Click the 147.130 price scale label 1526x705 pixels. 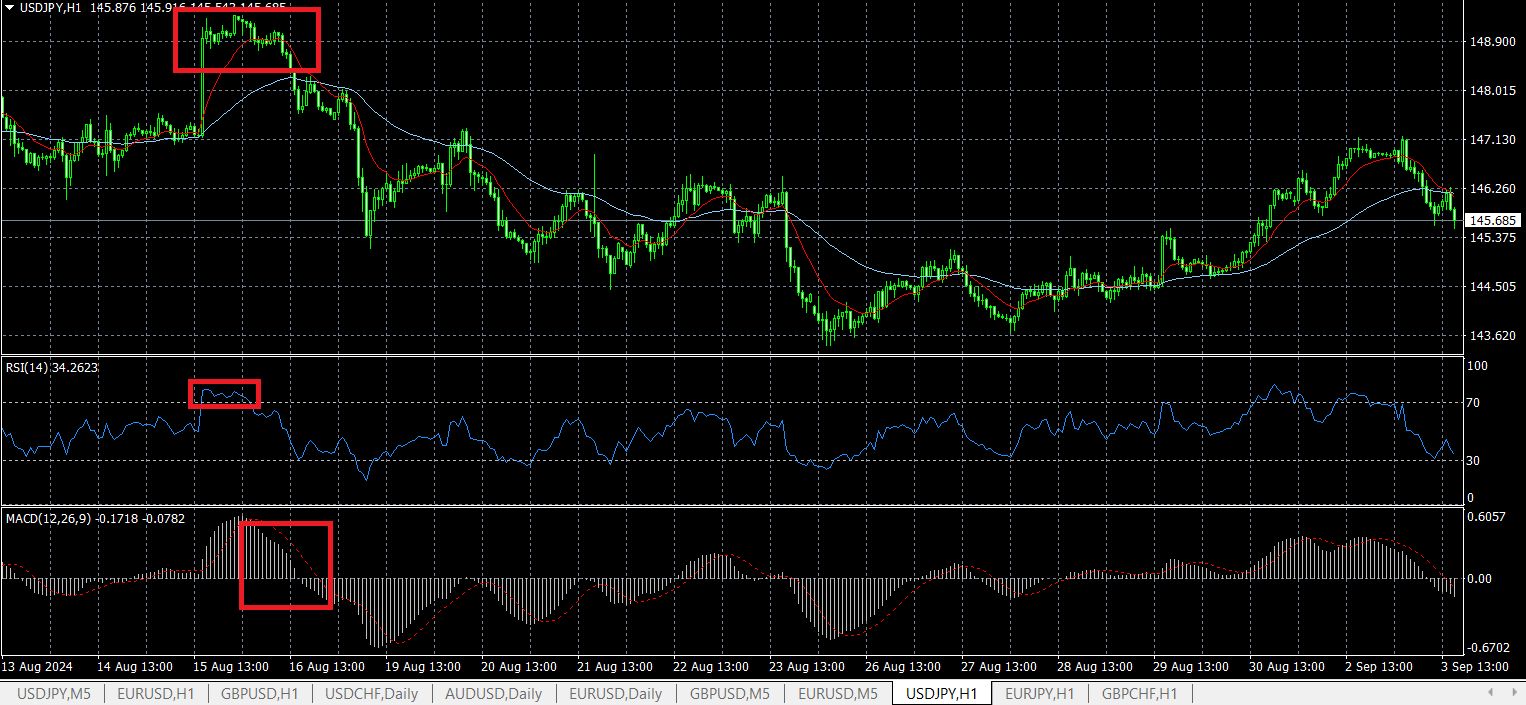tap(1492, 140)
